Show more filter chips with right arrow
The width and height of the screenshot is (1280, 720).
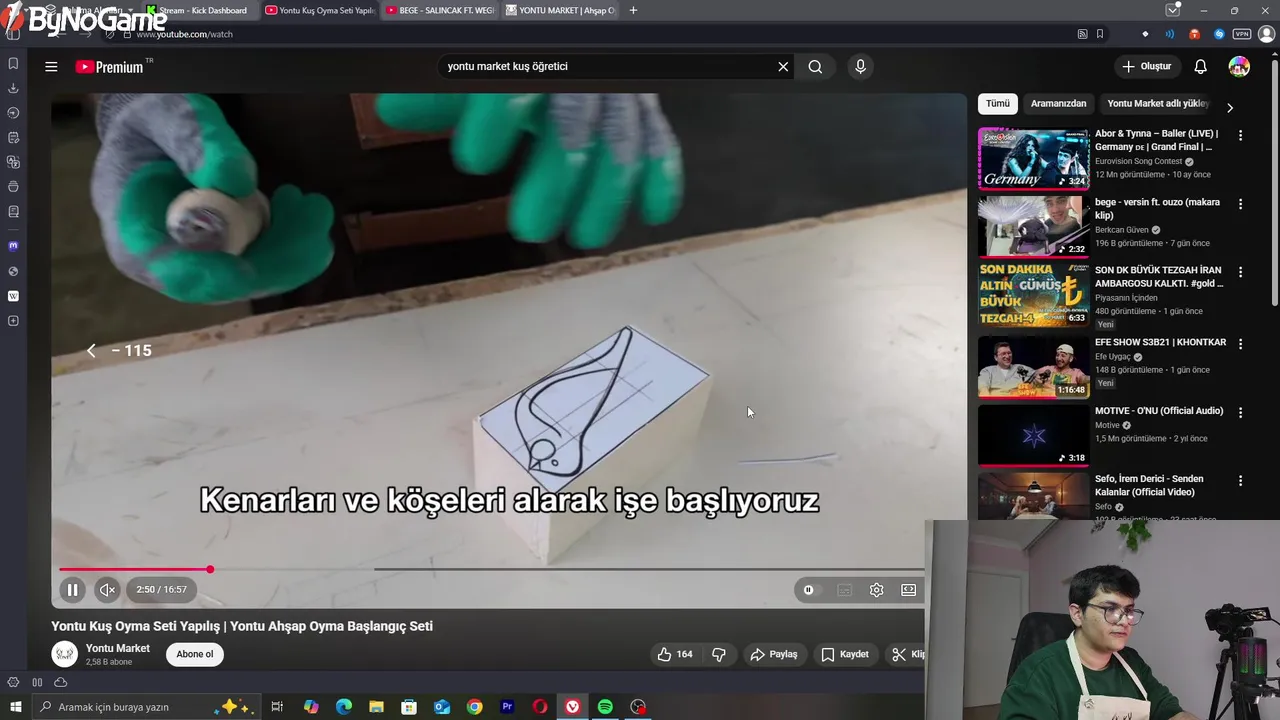1229,107
